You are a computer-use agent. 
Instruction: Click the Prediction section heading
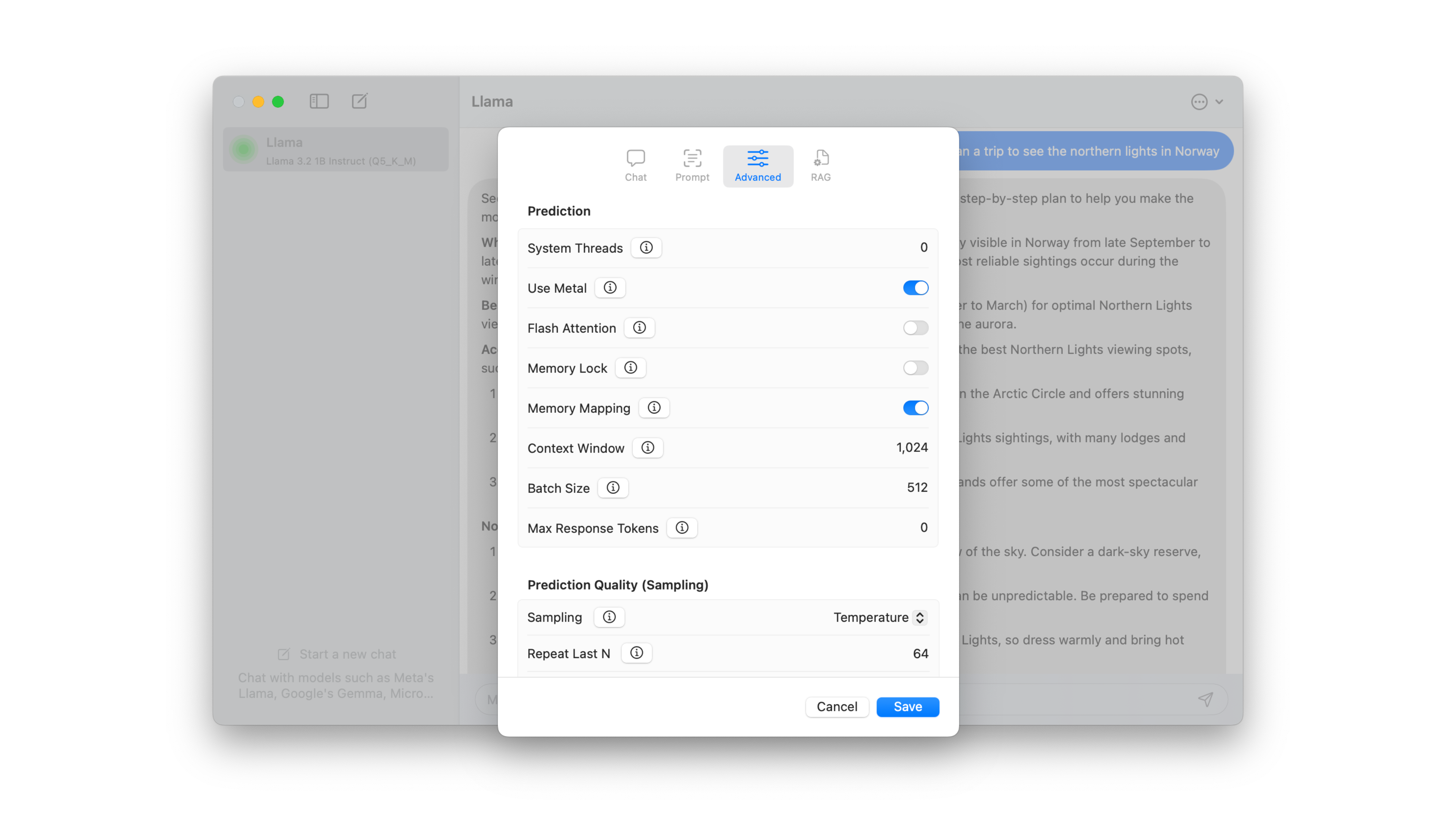click(559, 211)
